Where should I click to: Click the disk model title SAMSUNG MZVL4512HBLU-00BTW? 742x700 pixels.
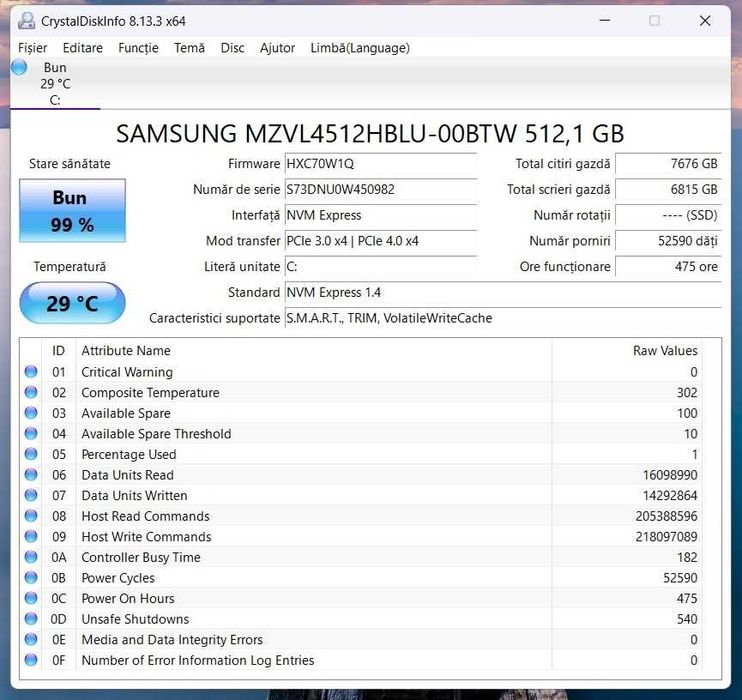[x=371, y=133]
